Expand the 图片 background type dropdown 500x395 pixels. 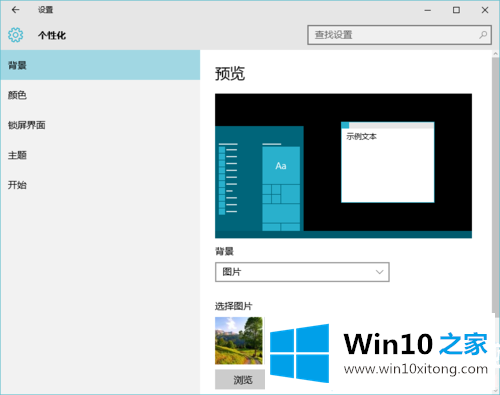[302, 272]
